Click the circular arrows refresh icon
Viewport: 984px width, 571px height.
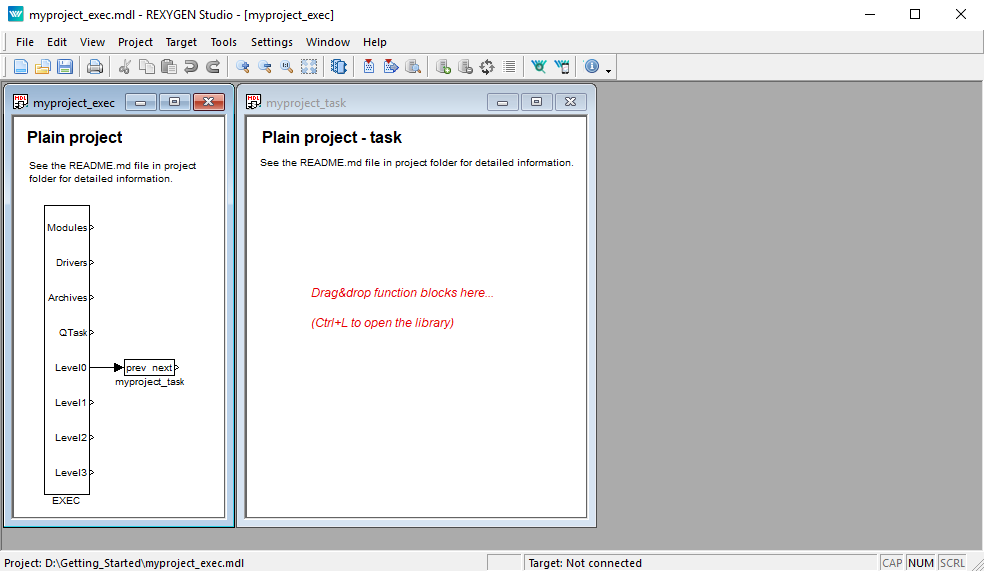(487, 67)
